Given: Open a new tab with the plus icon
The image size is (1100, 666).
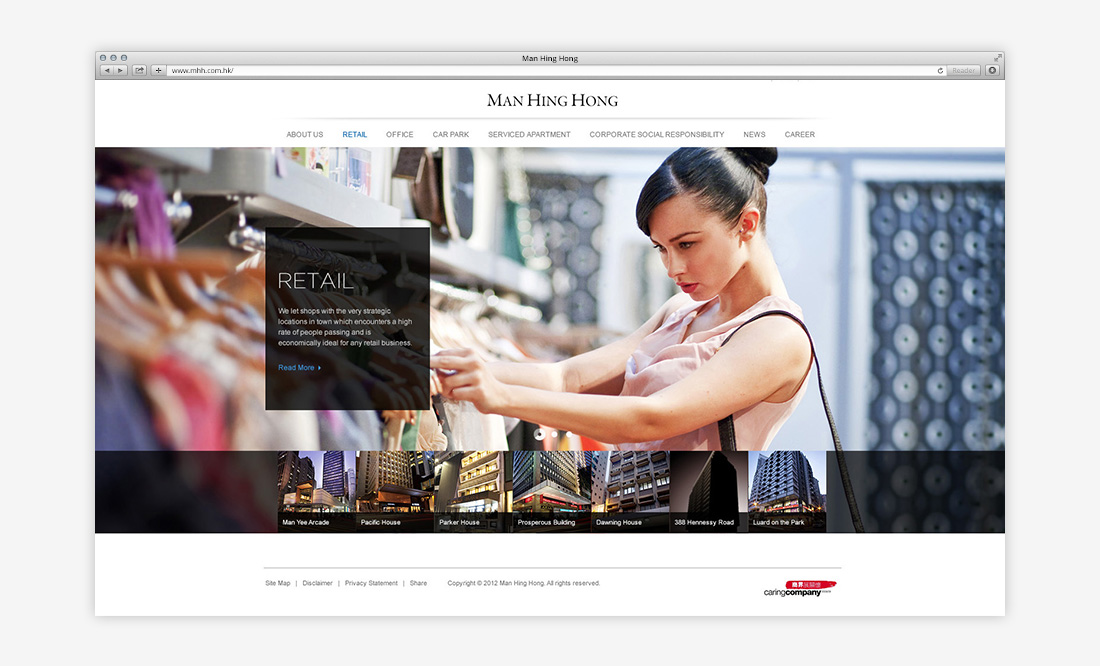Looking at the screenshot, I should 156,70.
